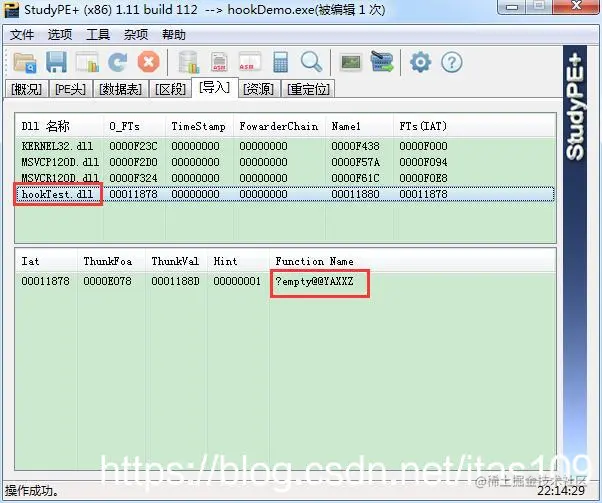
Task: Click FTs(IAT) value 0000F094
Action: [423, 162]
